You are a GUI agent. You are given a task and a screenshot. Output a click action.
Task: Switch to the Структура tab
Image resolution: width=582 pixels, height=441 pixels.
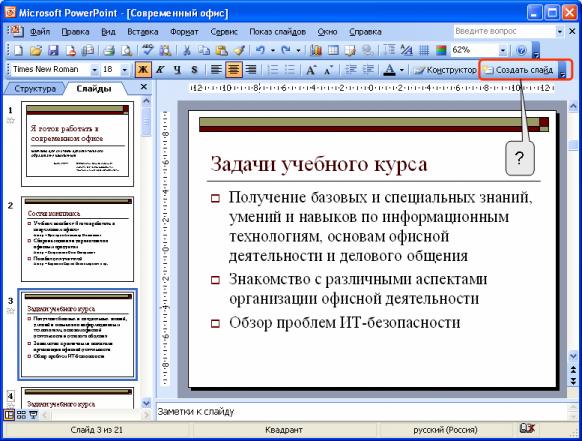point(35,89)
